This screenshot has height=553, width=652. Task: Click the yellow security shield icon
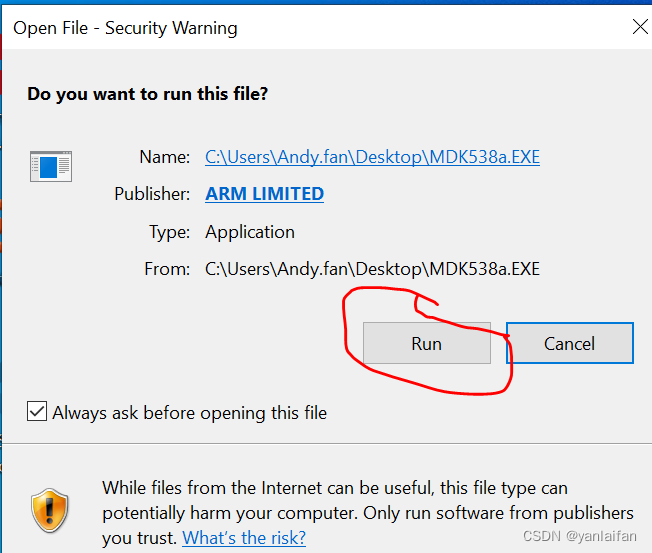[x=50, y=511]
